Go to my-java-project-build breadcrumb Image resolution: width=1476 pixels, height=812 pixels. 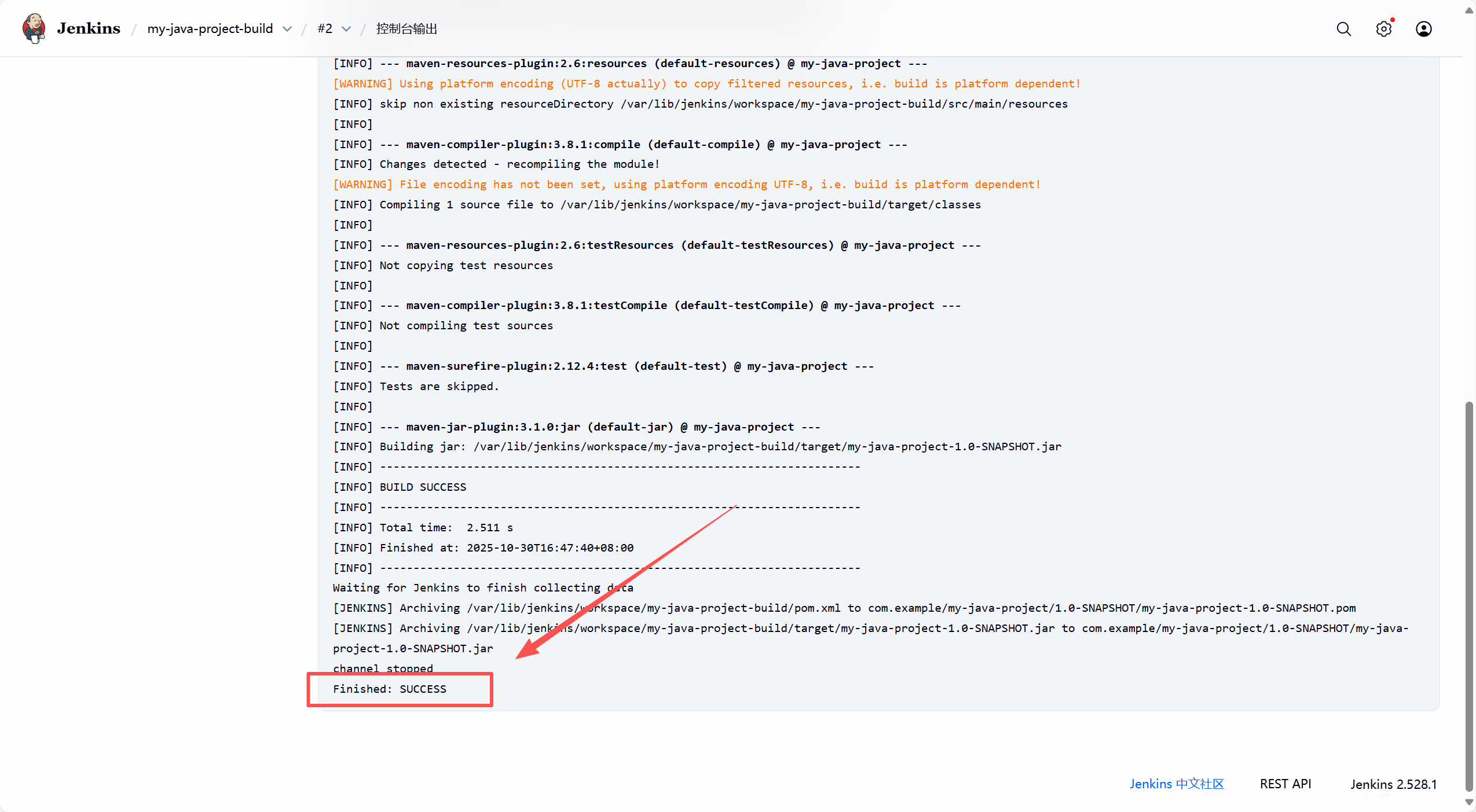coord(210,29)
